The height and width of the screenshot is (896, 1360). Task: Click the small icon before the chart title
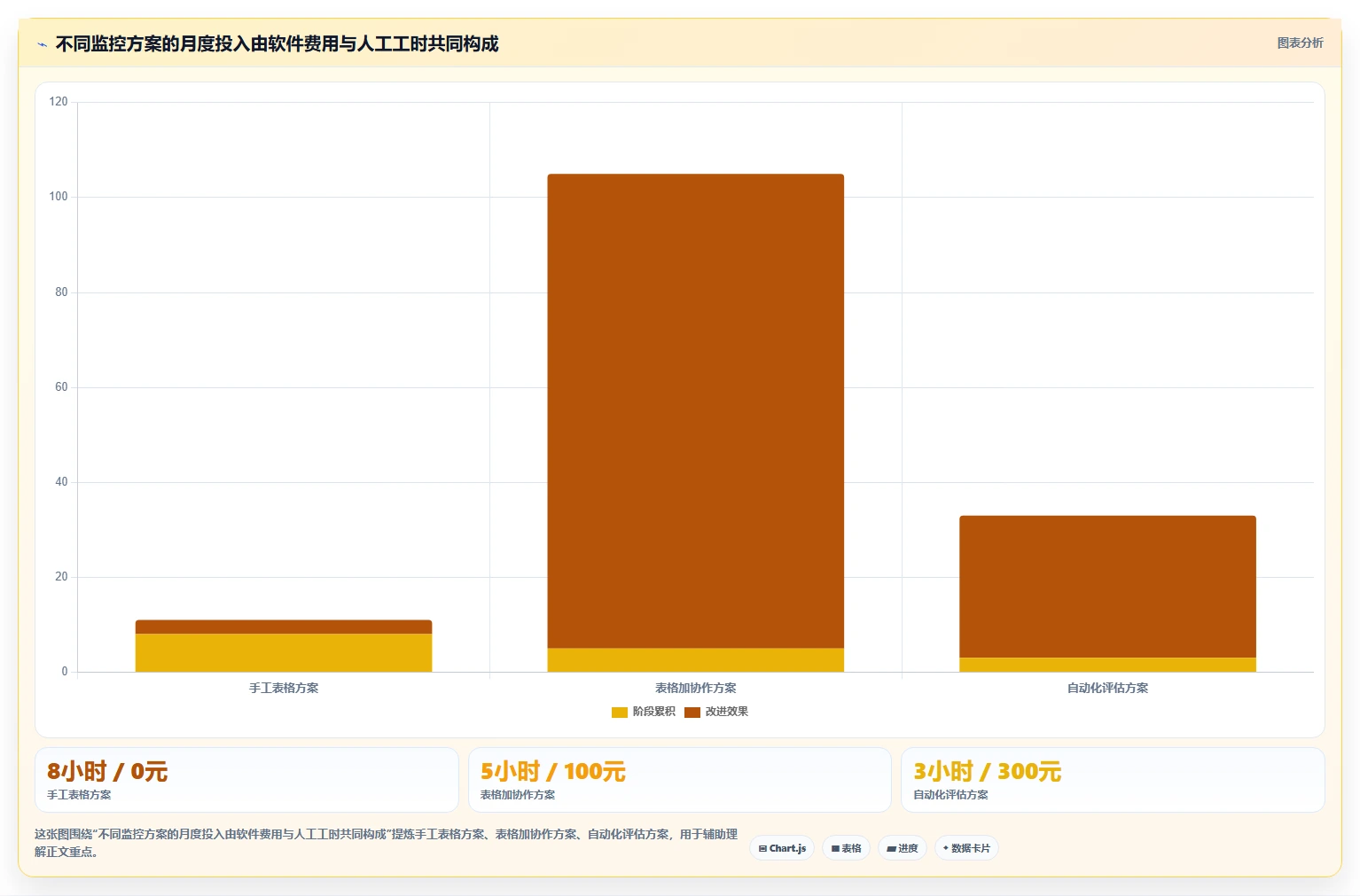(x=42, y=44)
